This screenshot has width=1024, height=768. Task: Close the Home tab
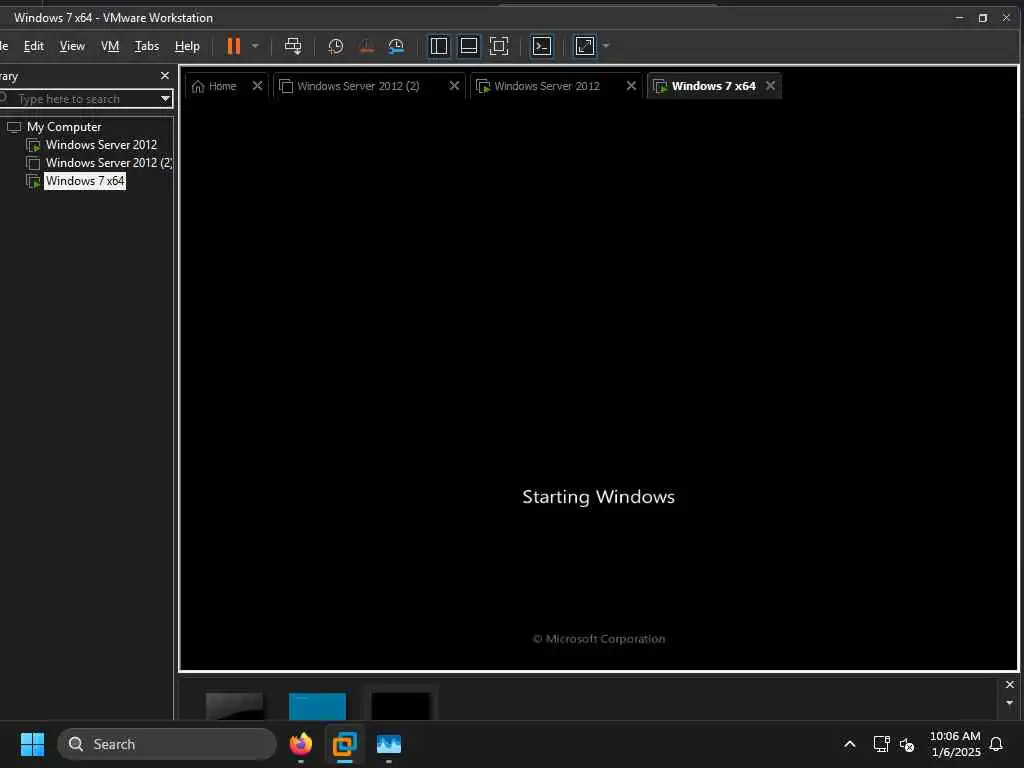(x=257, y=86)
